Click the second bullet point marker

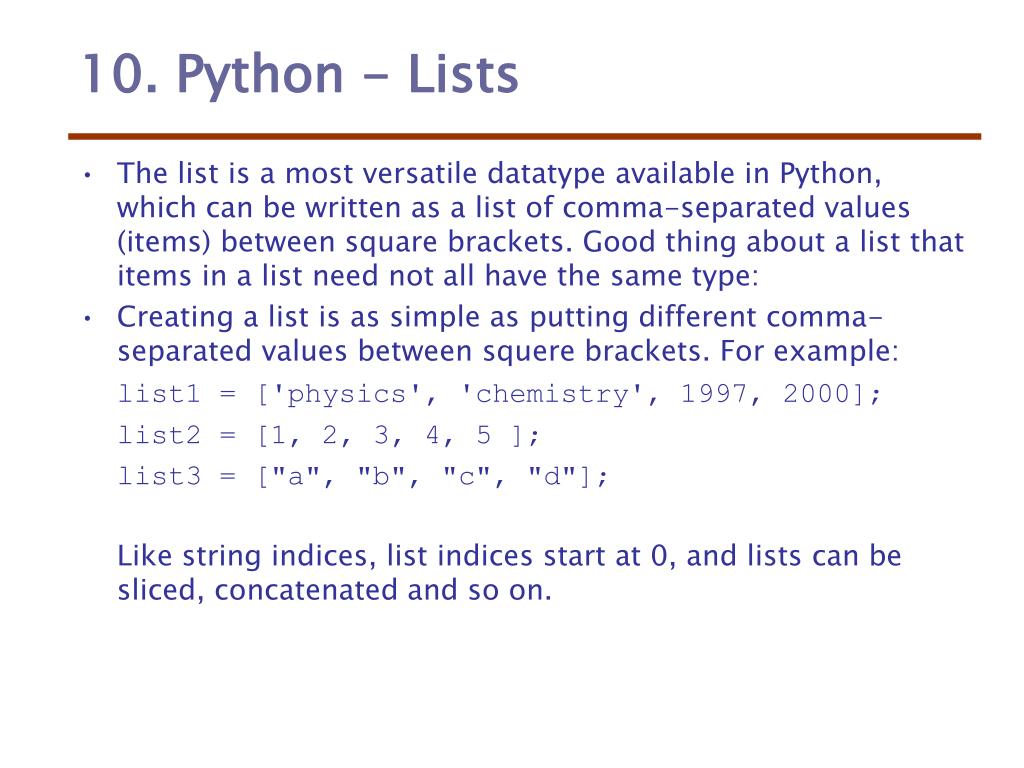tap(88, 318)
